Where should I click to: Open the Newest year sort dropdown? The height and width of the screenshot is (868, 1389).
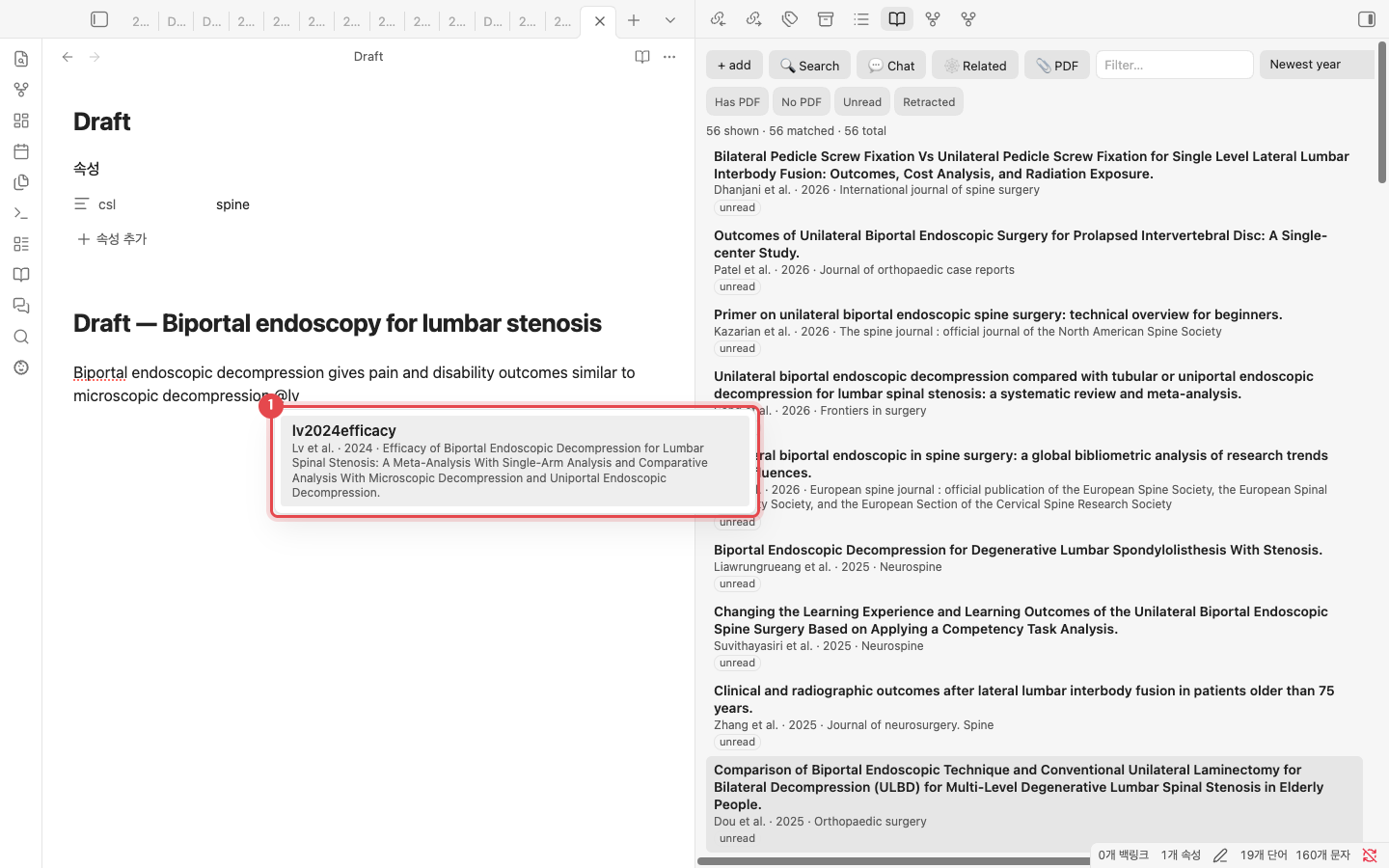[x=1317, y=65]
